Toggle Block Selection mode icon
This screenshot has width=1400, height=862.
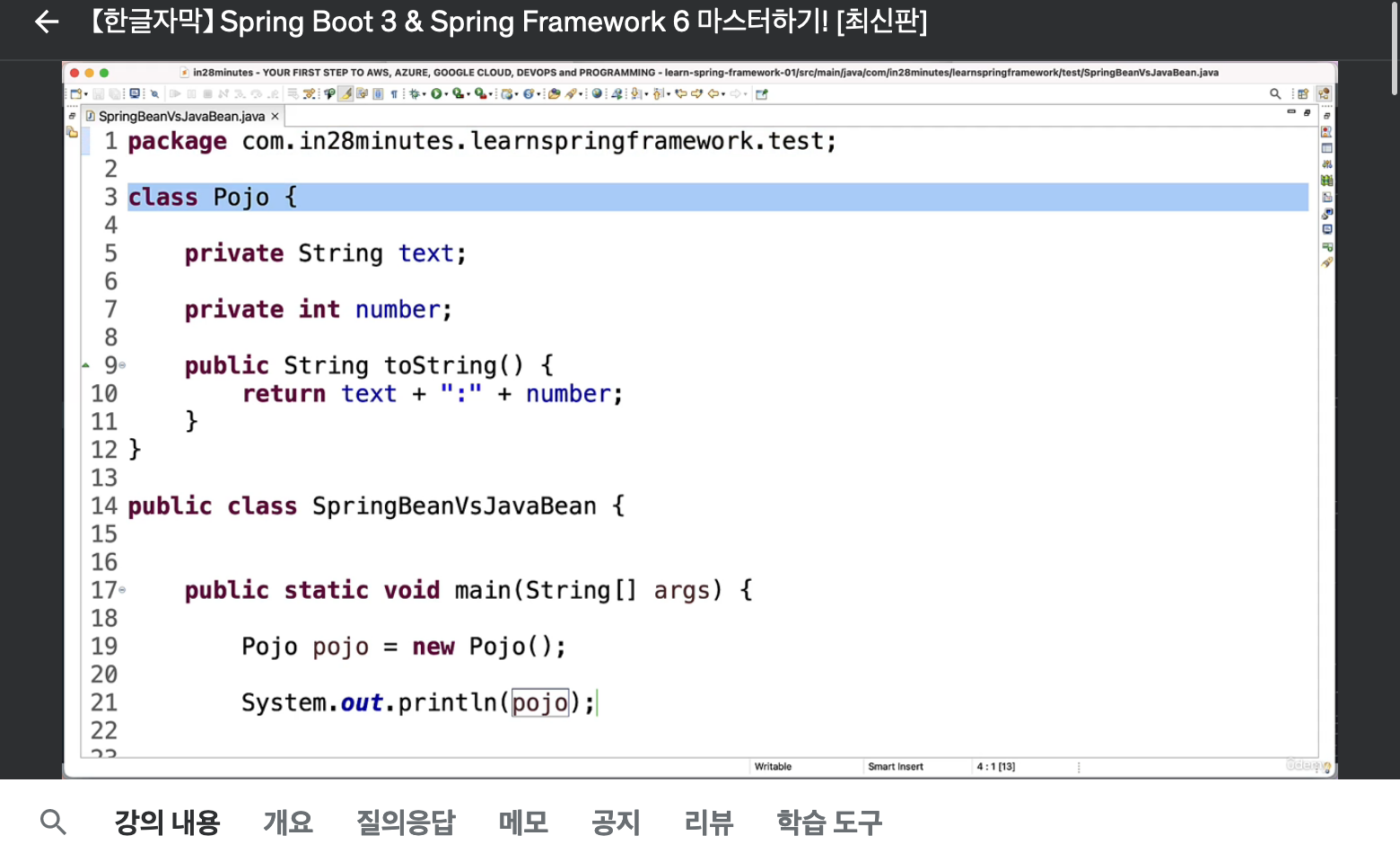(378, 93)
